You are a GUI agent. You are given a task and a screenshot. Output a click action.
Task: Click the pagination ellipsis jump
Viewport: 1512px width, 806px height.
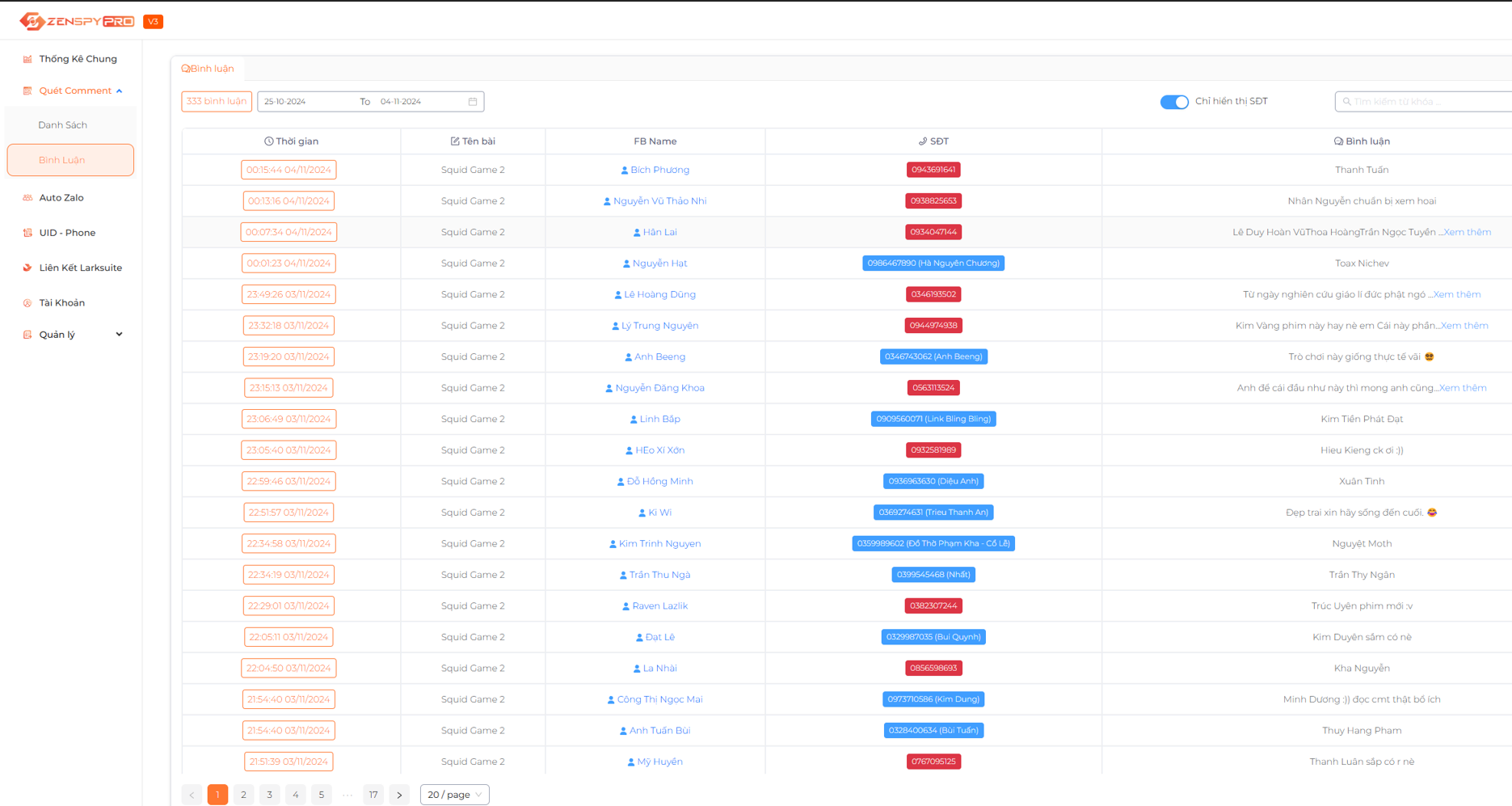pos(347,795)
